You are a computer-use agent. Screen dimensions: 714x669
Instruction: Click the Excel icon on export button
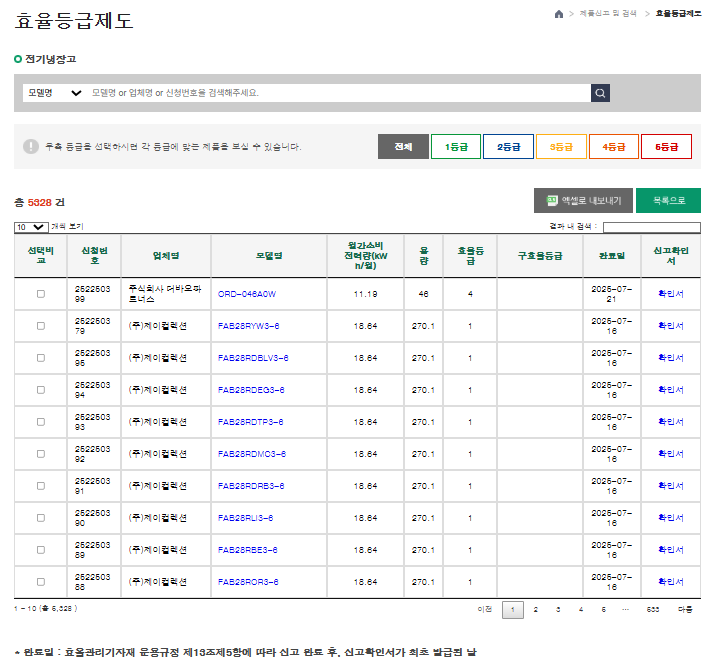pos(552,200)
